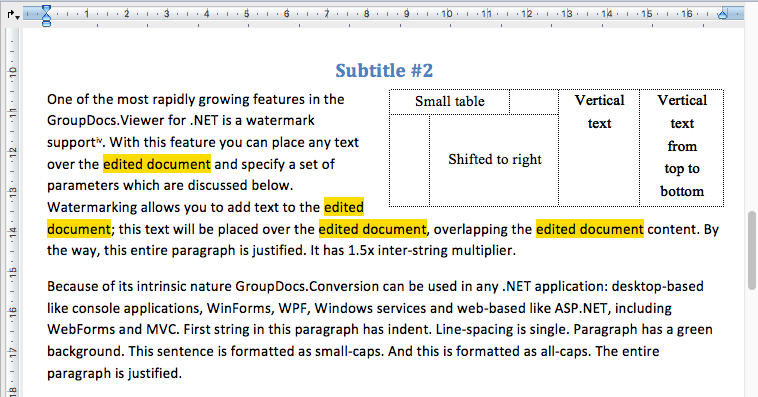Select the right indent marker on ruler
758x397 pixels.
tap(722, 15)
